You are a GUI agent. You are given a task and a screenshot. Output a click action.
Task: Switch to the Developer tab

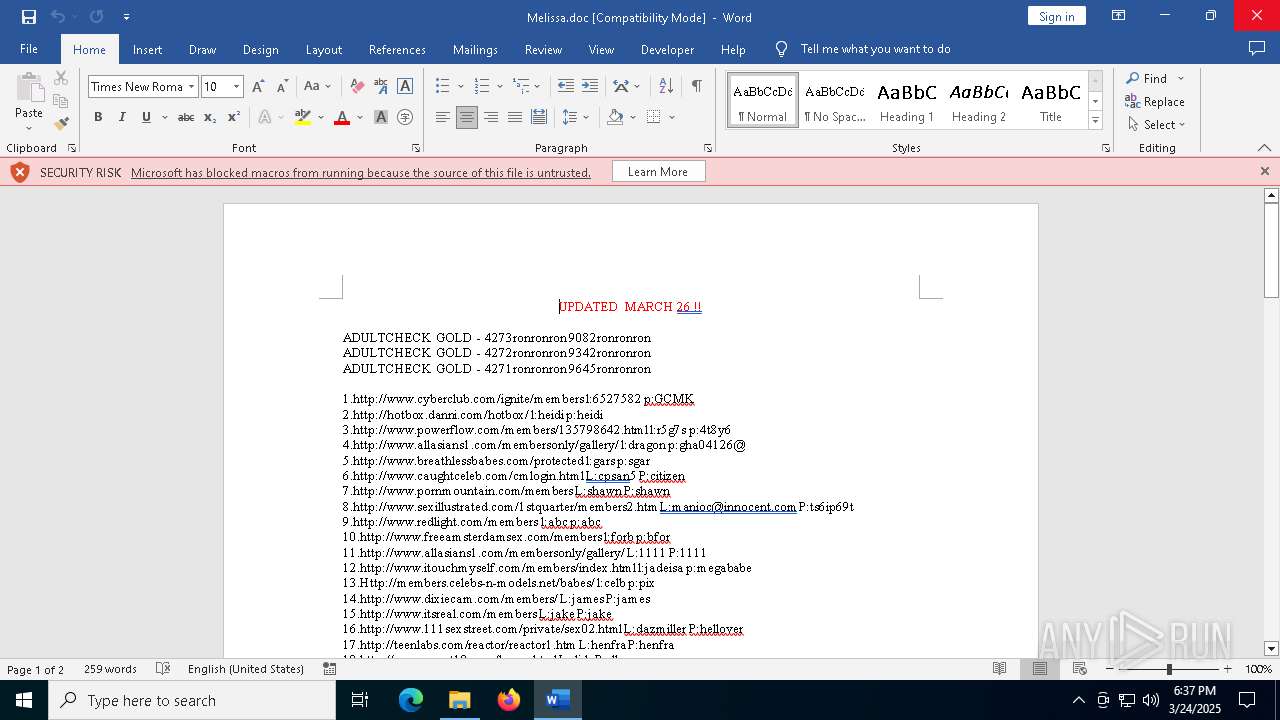667,49
